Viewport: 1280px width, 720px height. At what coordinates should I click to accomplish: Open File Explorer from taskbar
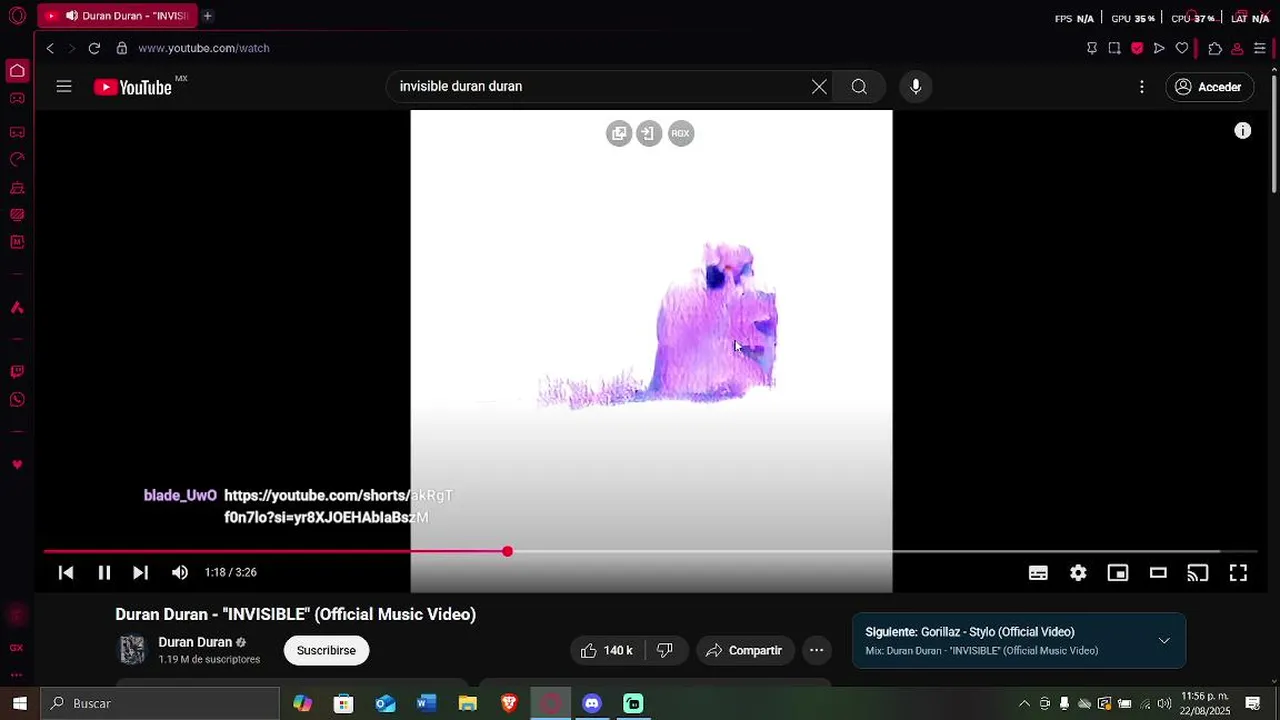(x=468, y=704)
